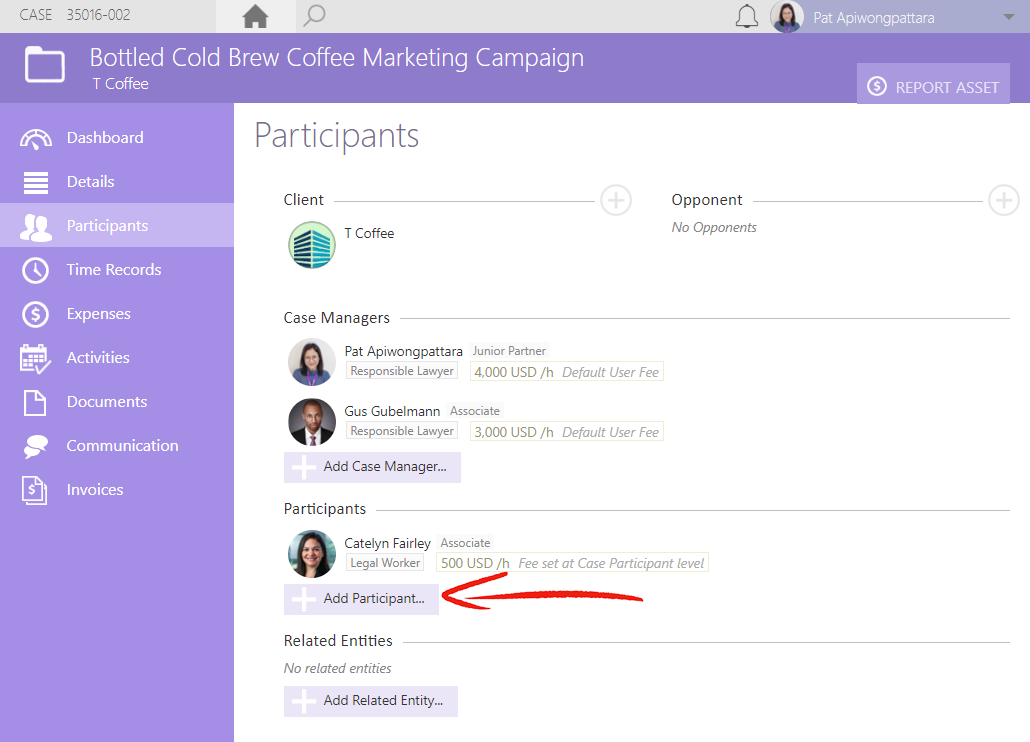This screenshot has height=742, width=1030.
Task: Open Time Records in sidebar
Action: pos(117,269)
